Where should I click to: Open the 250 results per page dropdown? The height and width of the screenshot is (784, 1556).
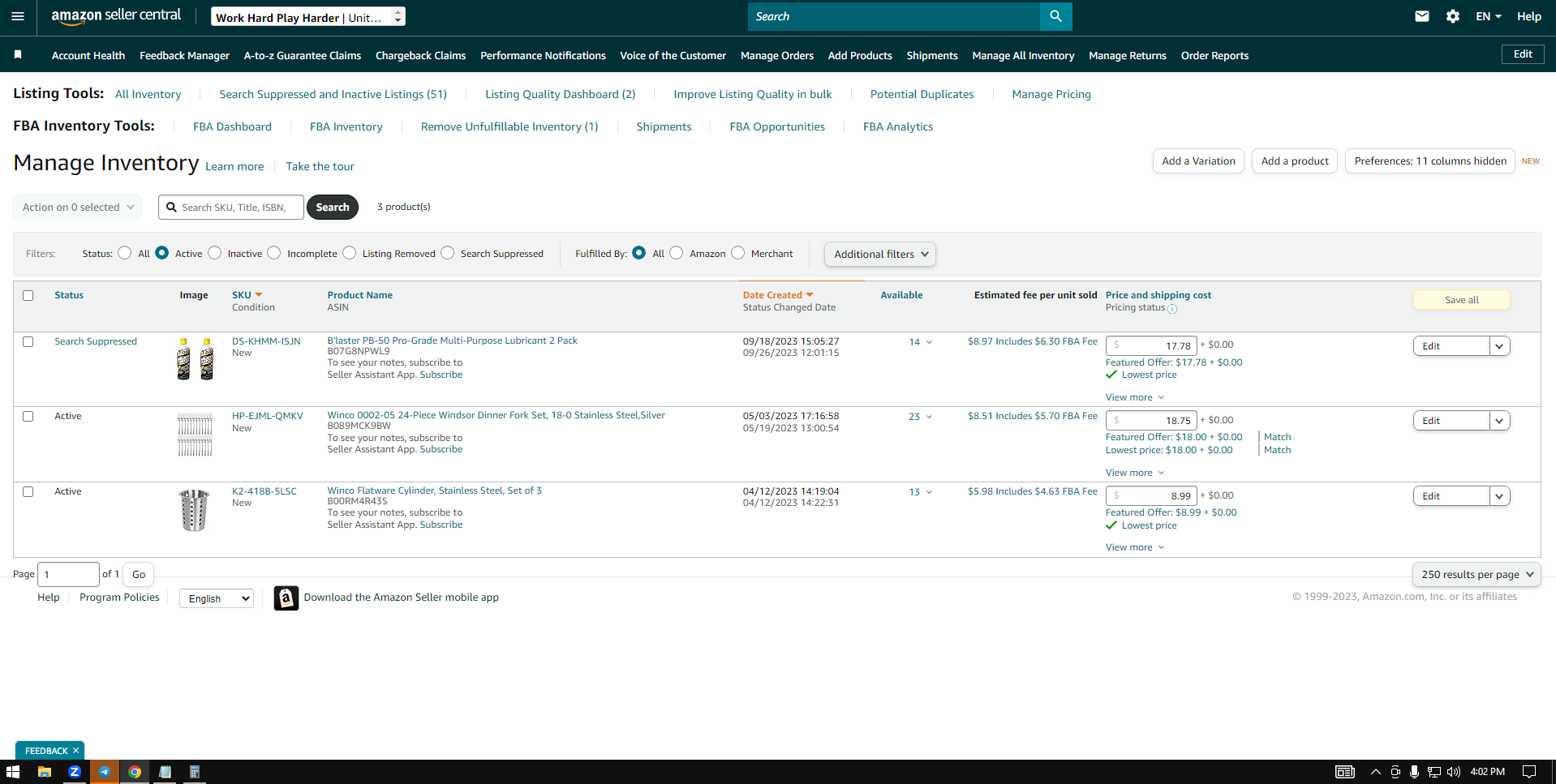pos(1476,574)
